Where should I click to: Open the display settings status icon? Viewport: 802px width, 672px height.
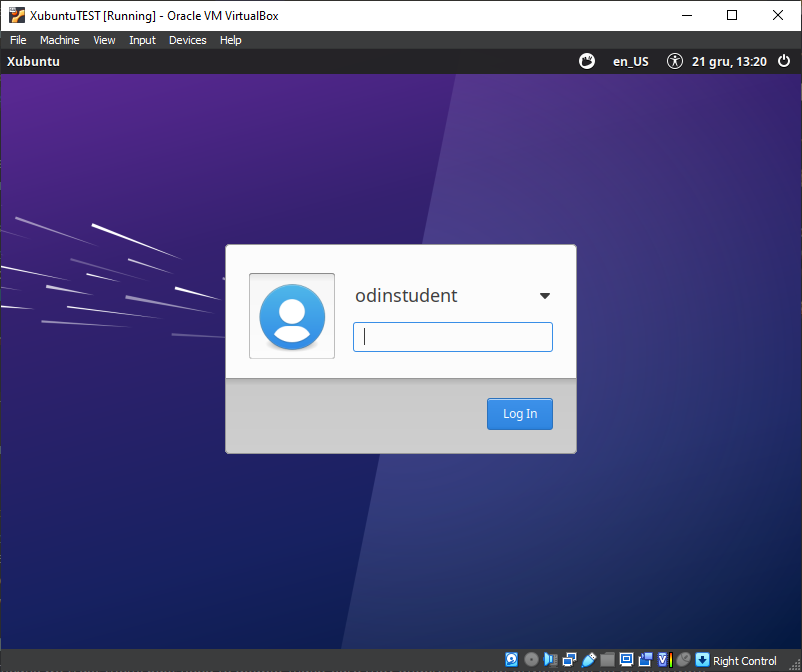pyautogui.click(x=627, y=660)
